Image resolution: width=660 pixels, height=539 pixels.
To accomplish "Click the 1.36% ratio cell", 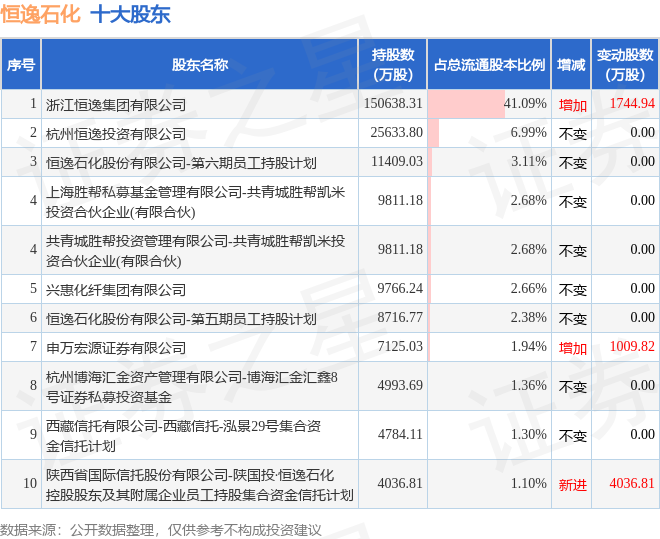I will pos(489,385).
